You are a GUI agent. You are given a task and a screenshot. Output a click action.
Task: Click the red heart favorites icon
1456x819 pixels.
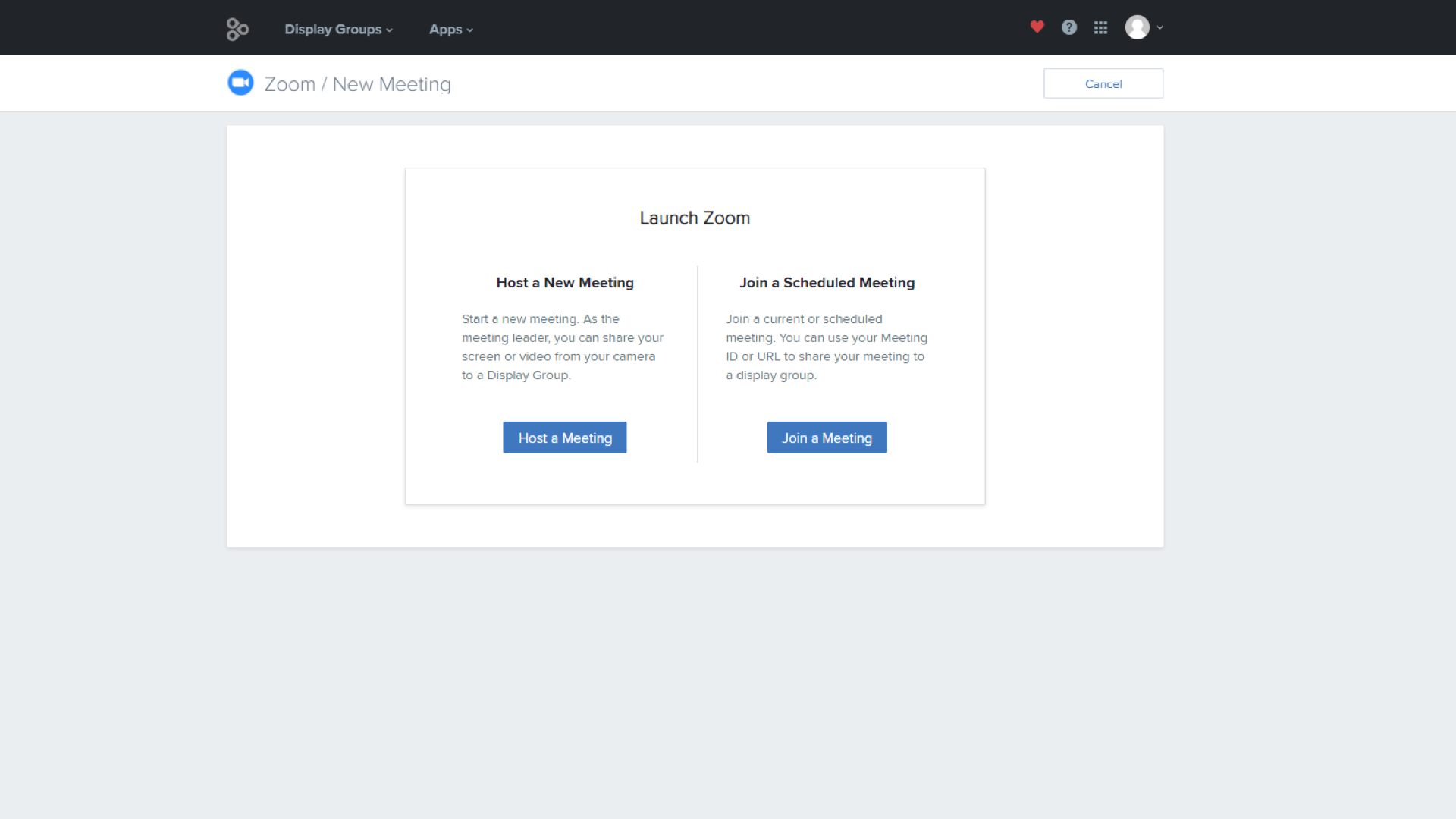click(x=1037, y=27)
